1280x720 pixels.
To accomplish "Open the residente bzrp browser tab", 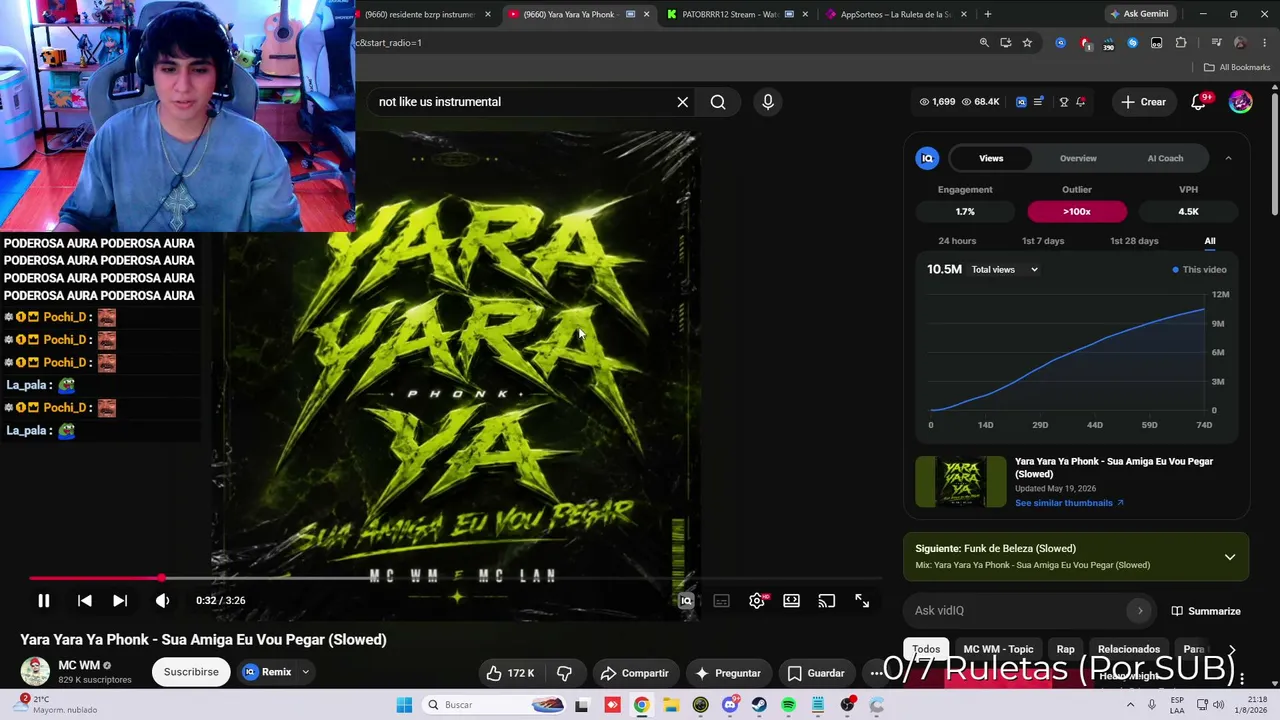I will coord(418,14).
